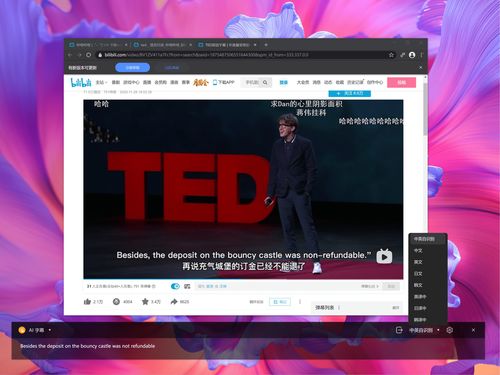Click the browser reload button
The height and width of the screenshot is (375, 500).
89,55
